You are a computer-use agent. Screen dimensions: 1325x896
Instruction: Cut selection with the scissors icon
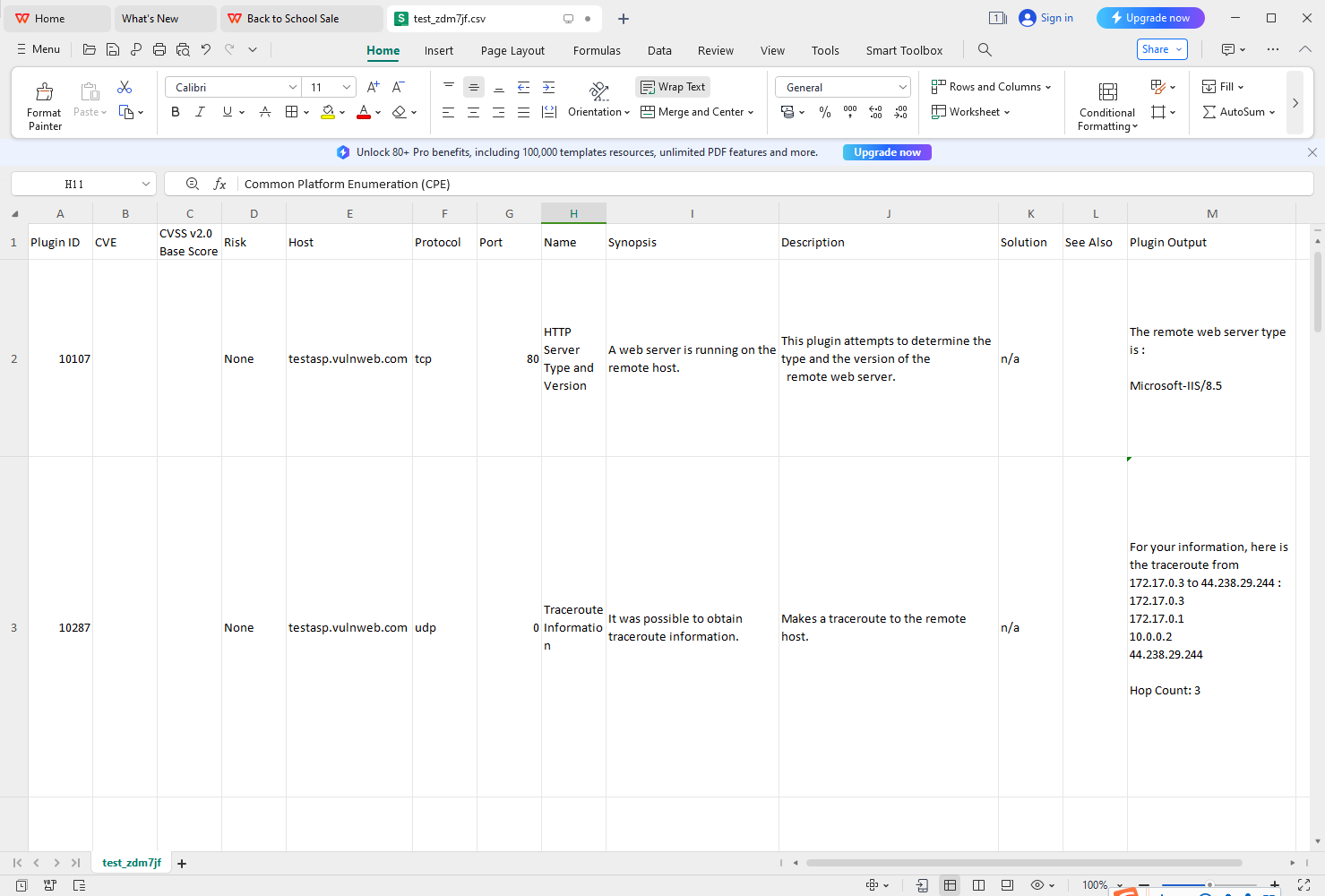pos(125,87)
